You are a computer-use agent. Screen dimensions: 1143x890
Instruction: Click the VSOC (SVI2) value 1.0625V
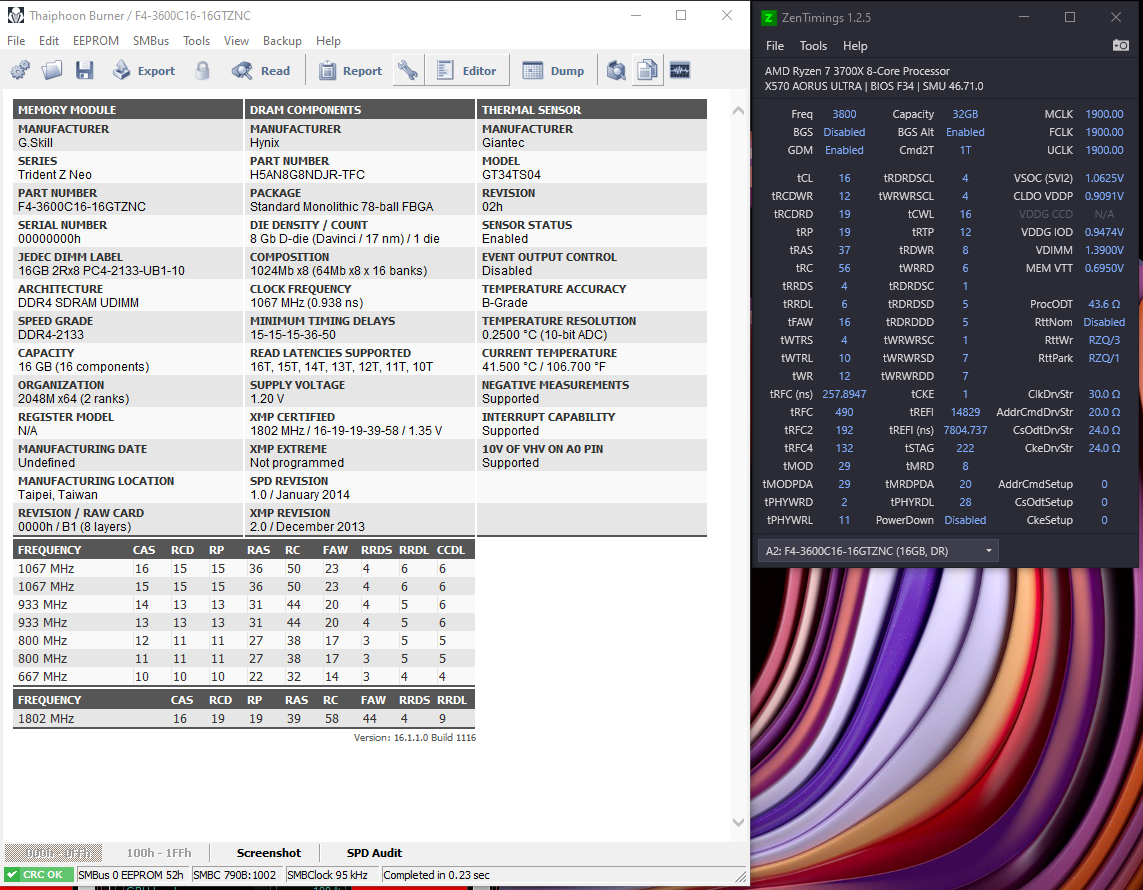[1104, 179]
